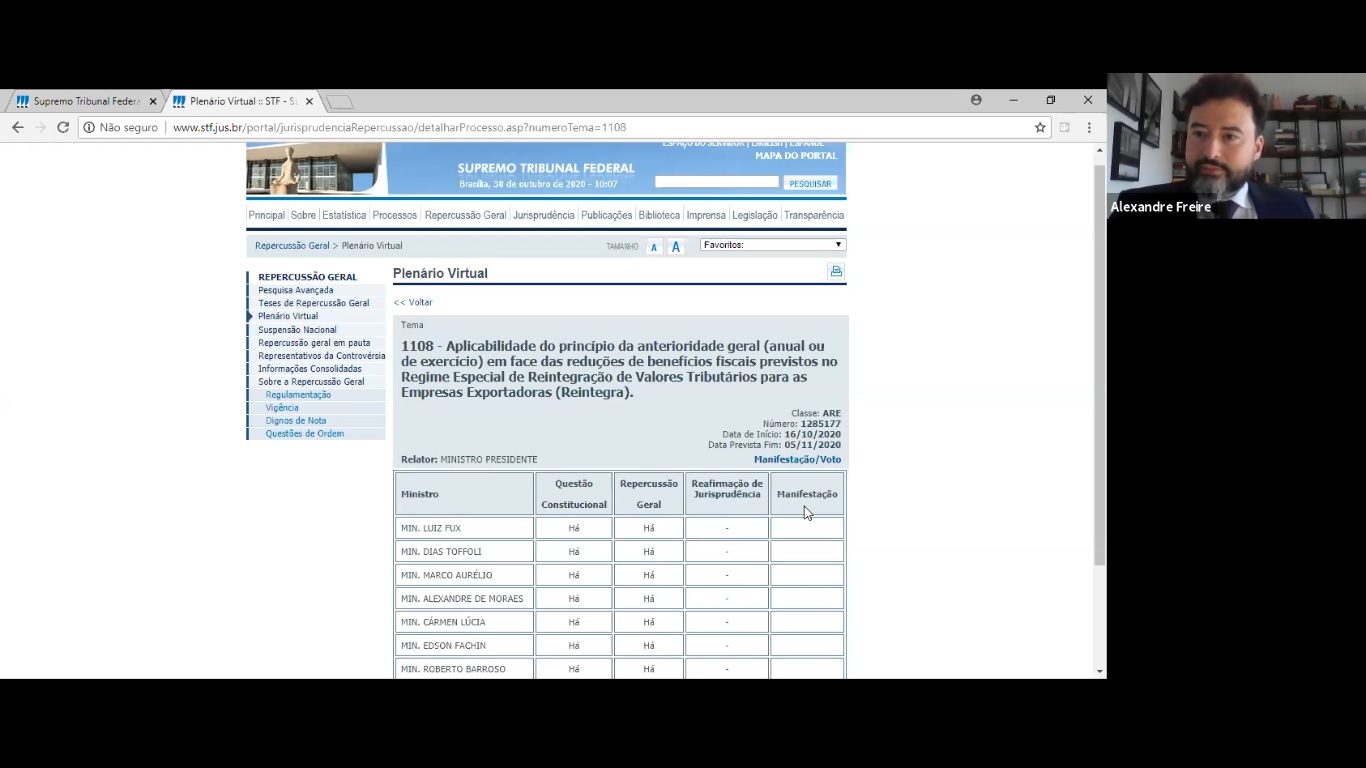This screenshot has height=768, width=1366.
Task: Open Questões de Ordem sub-link
Action: (304, 434)
